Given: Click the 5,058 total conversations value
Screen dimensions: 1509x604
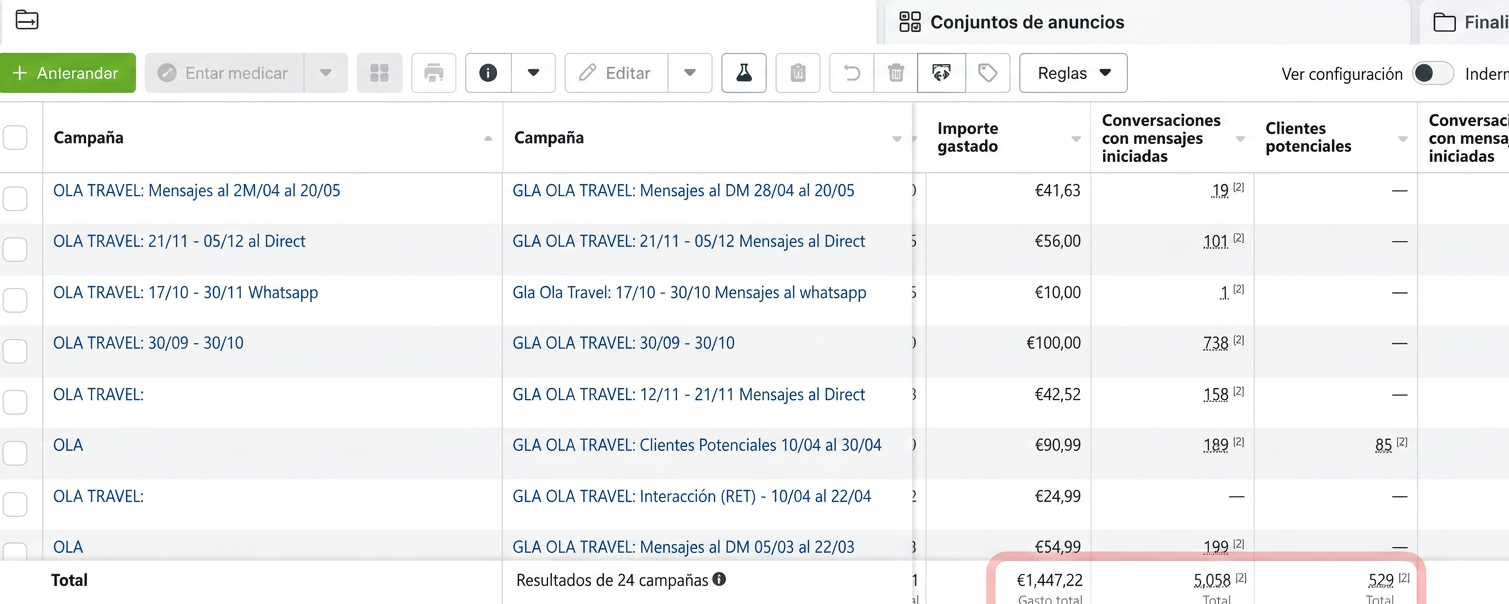Looking at the screenshot, I should coord(1212,580).
